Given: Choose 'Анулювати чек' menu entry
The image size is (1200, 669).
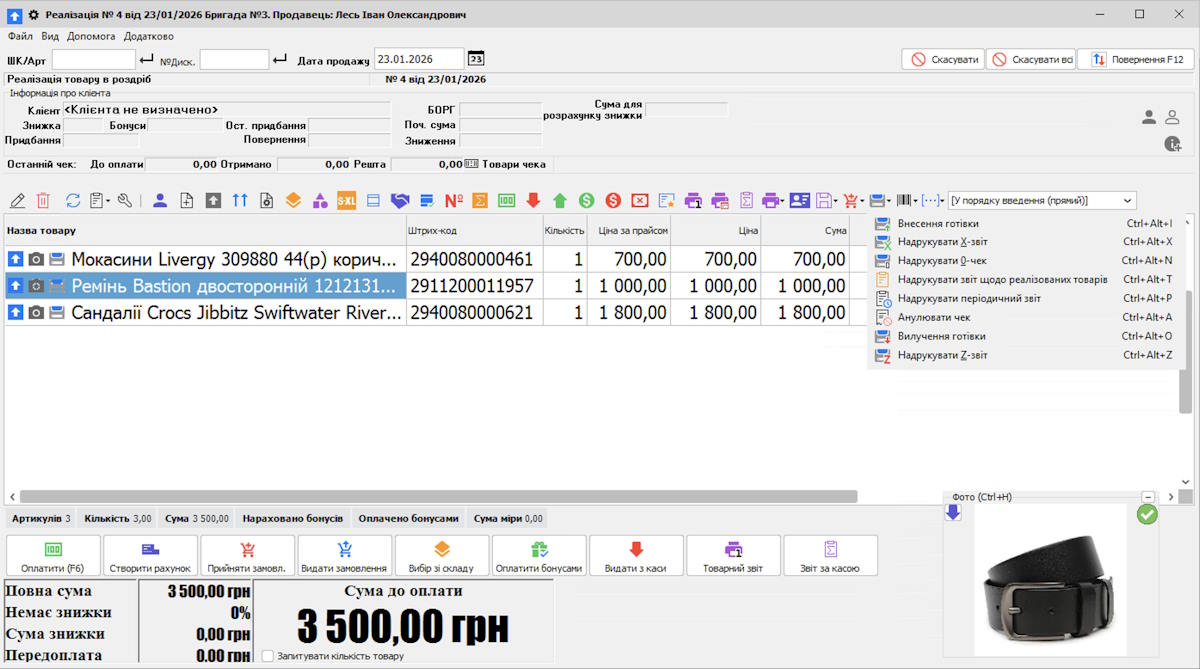Looking at the screenshot, I should (934, 317).
